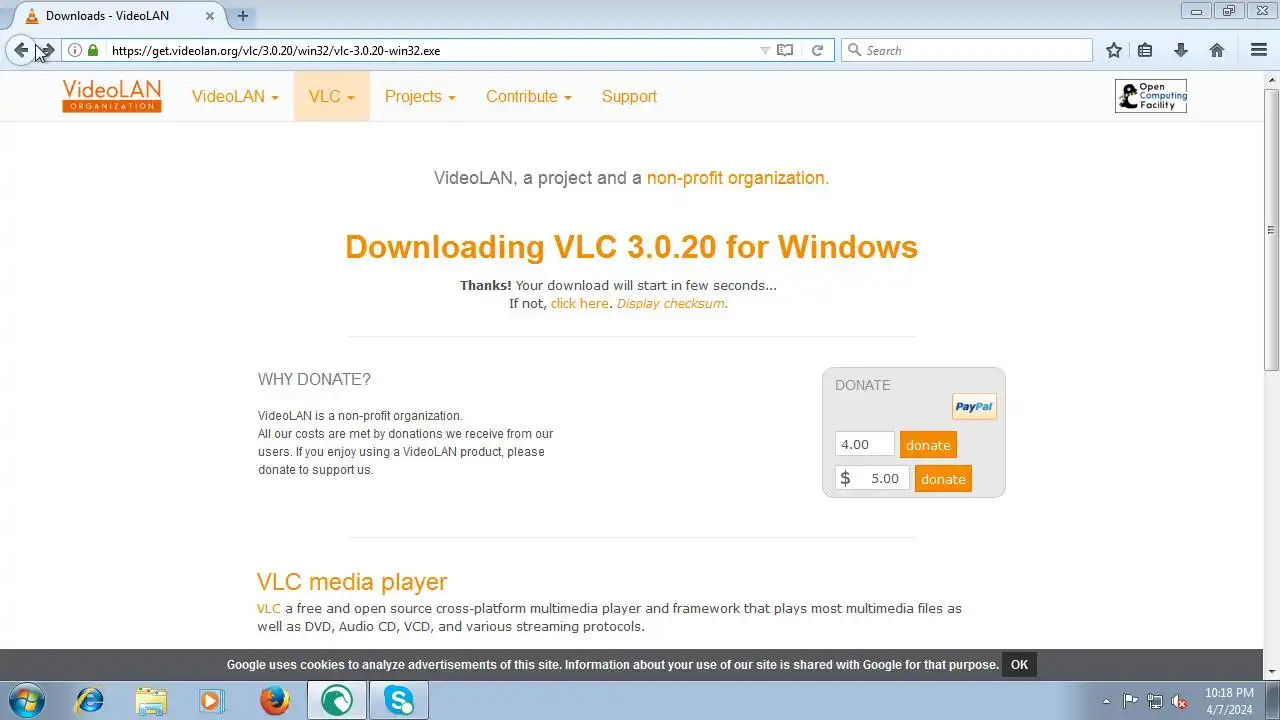The height and width of the screenshot is (720, 1280).
Task: Go back using the browser back arrow
Action: (x=21, y=50)
